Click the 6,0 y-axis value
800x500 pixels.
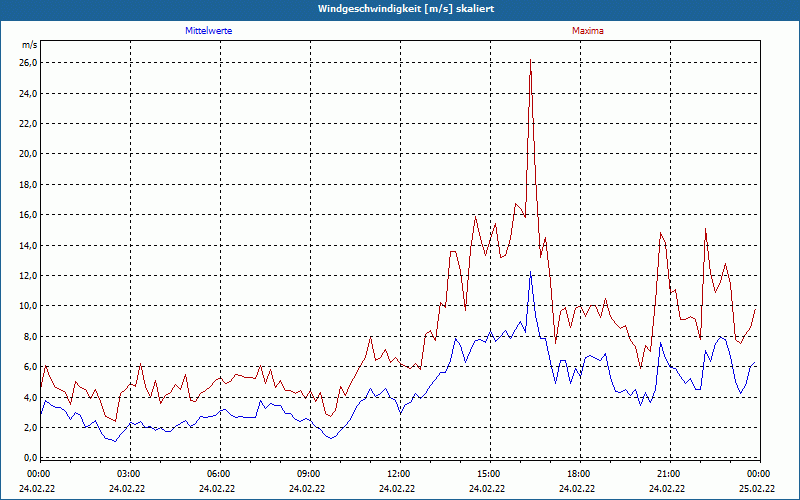(31, 366)
